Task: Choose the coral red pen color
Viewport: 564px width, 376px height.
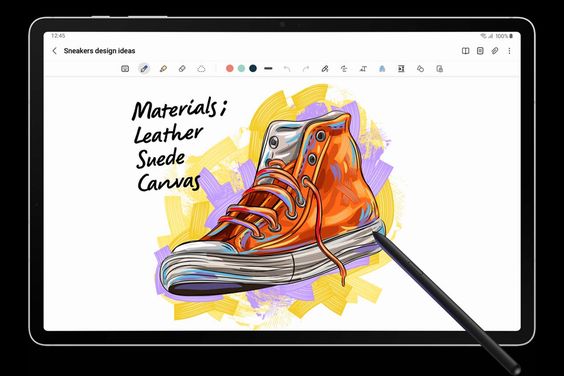Action: pos(229,68)
